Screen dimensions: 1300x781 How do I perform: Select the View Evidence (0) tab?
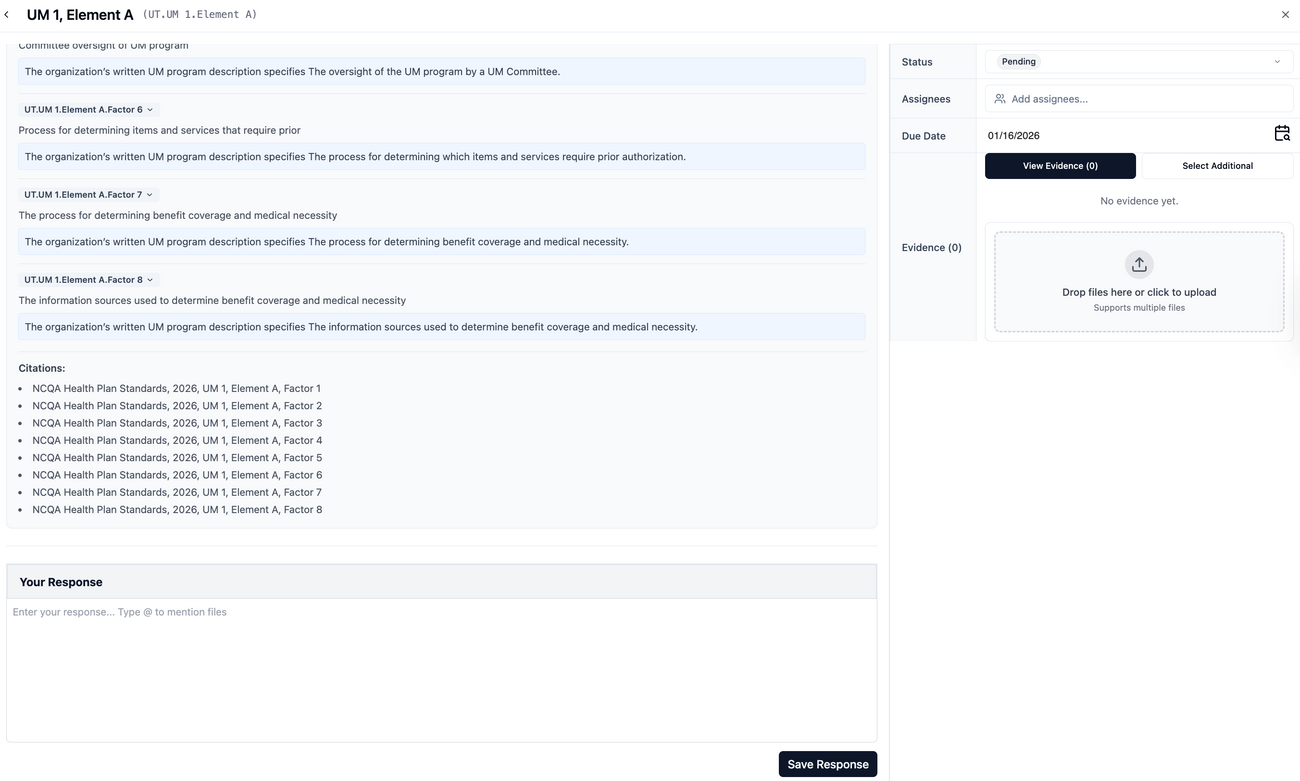1060,165
